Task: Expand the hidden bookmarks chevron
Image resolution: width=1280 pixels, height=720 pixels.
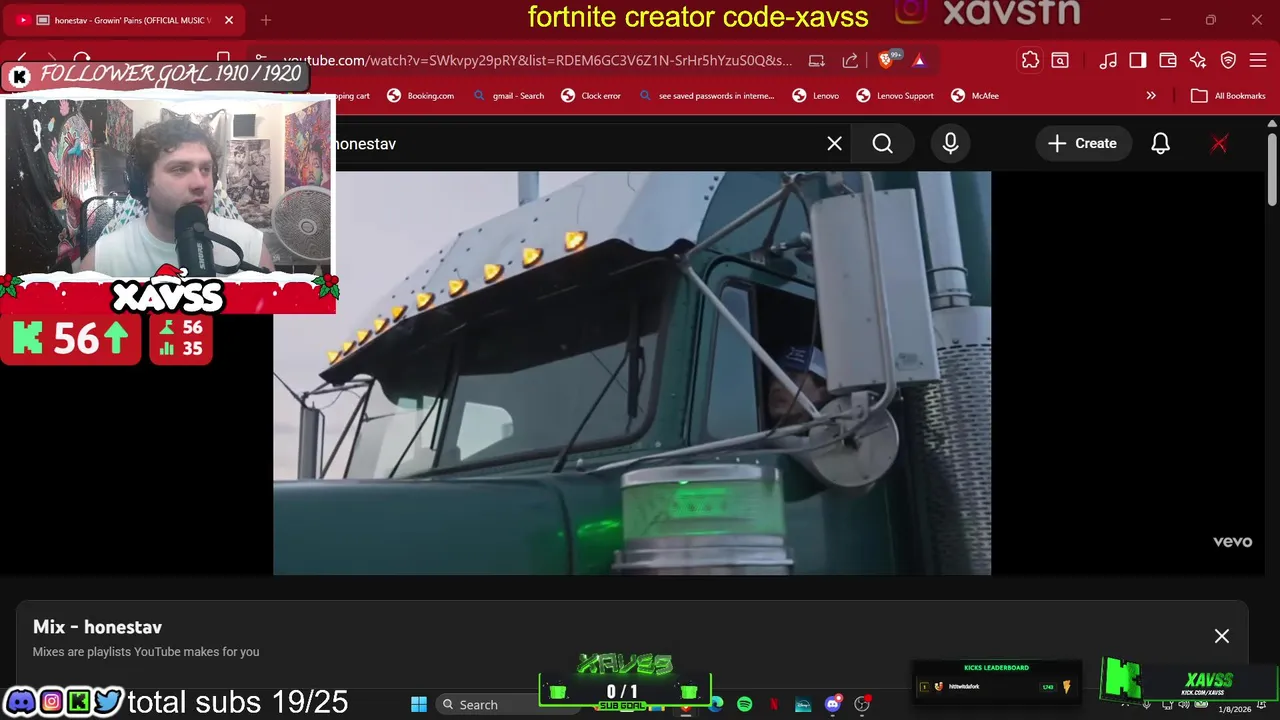Action: click(1151, 96)
